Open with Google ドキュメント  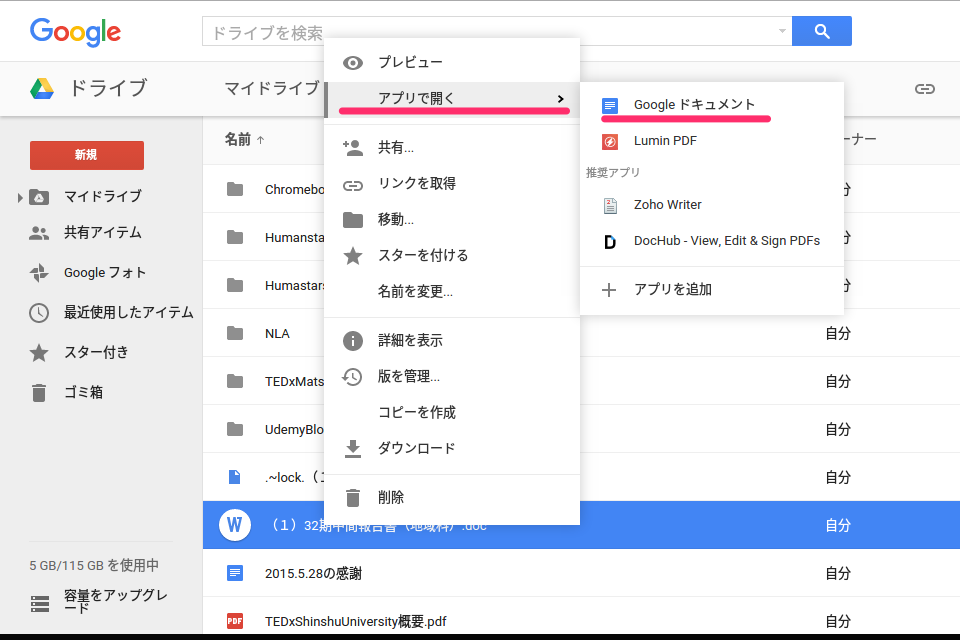711,105
